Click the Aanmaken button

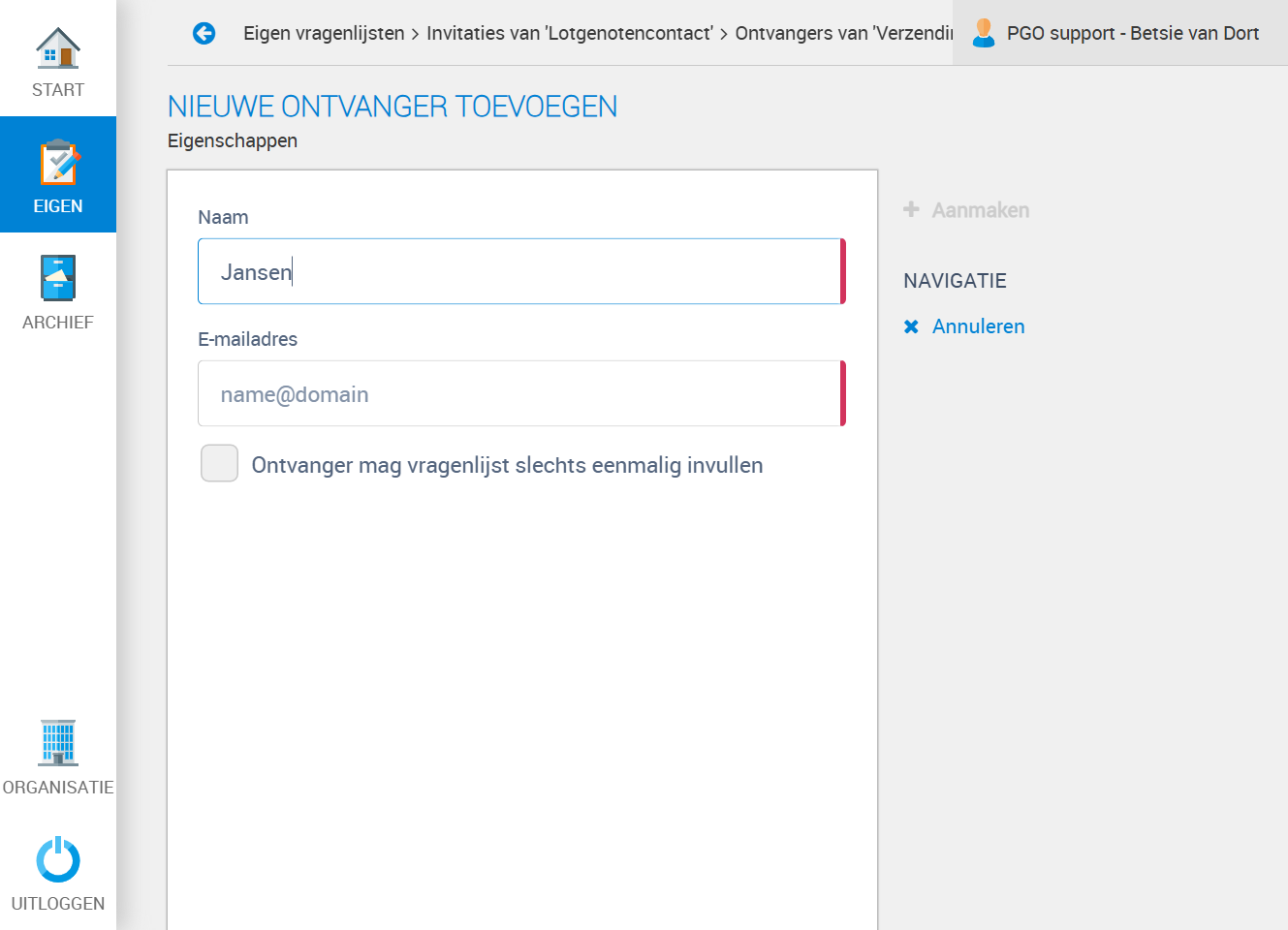coord(966,210)
